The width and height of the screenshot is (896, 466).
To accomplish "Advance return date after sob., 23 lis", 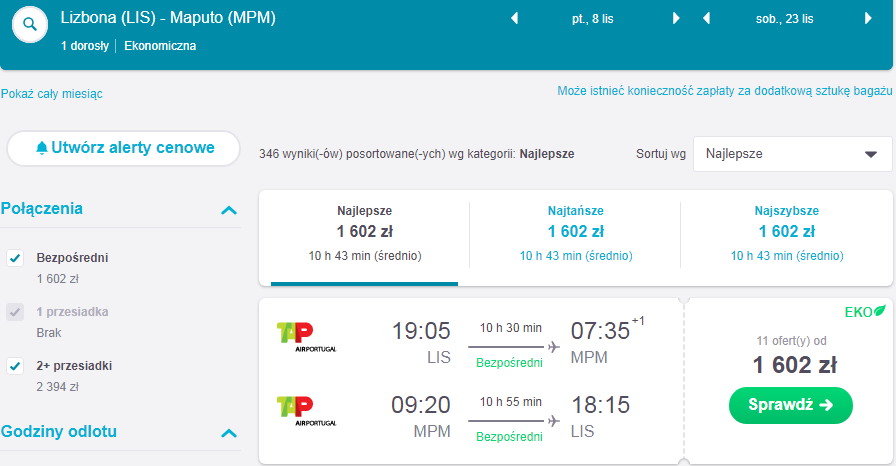I will tap(868, 19).
